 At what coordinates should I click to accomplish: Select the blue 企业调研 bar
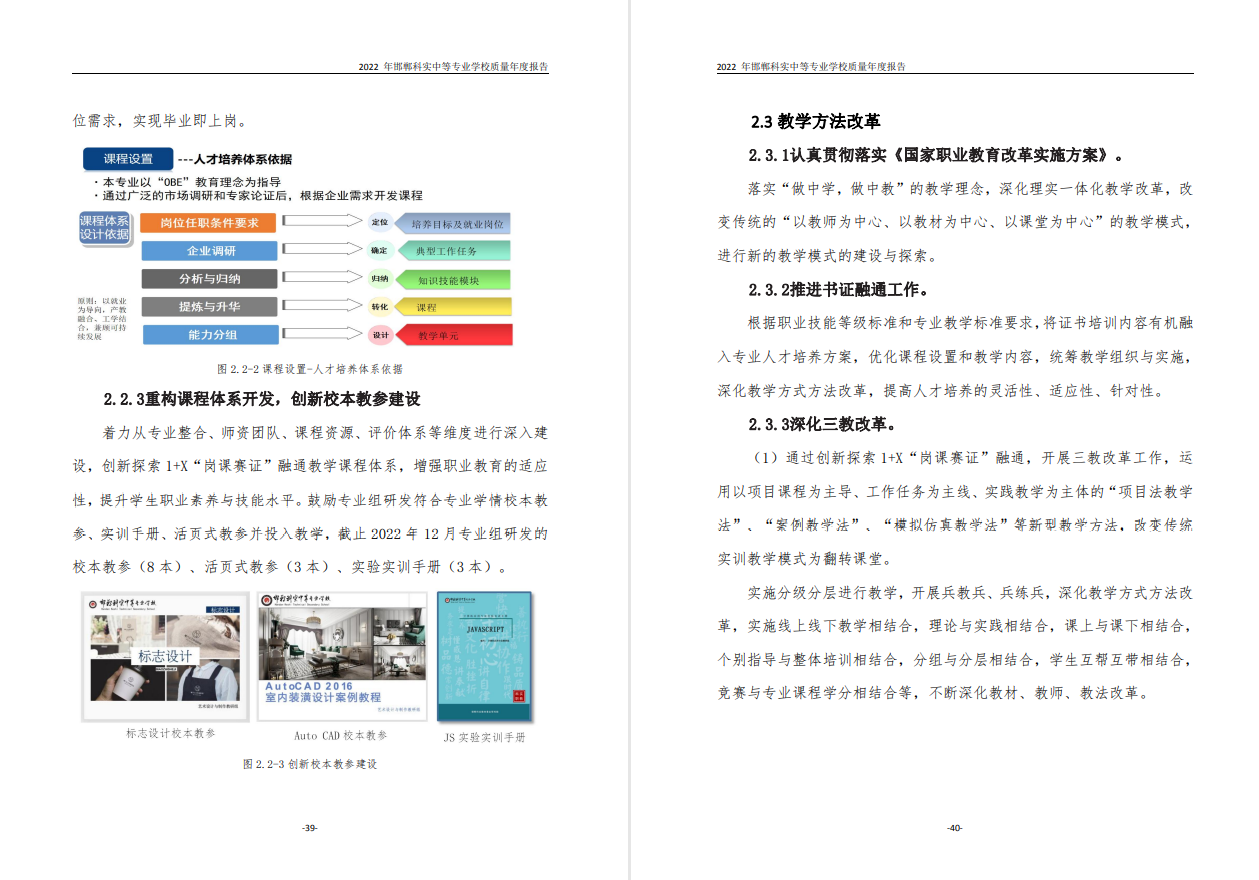pos(209,251)
